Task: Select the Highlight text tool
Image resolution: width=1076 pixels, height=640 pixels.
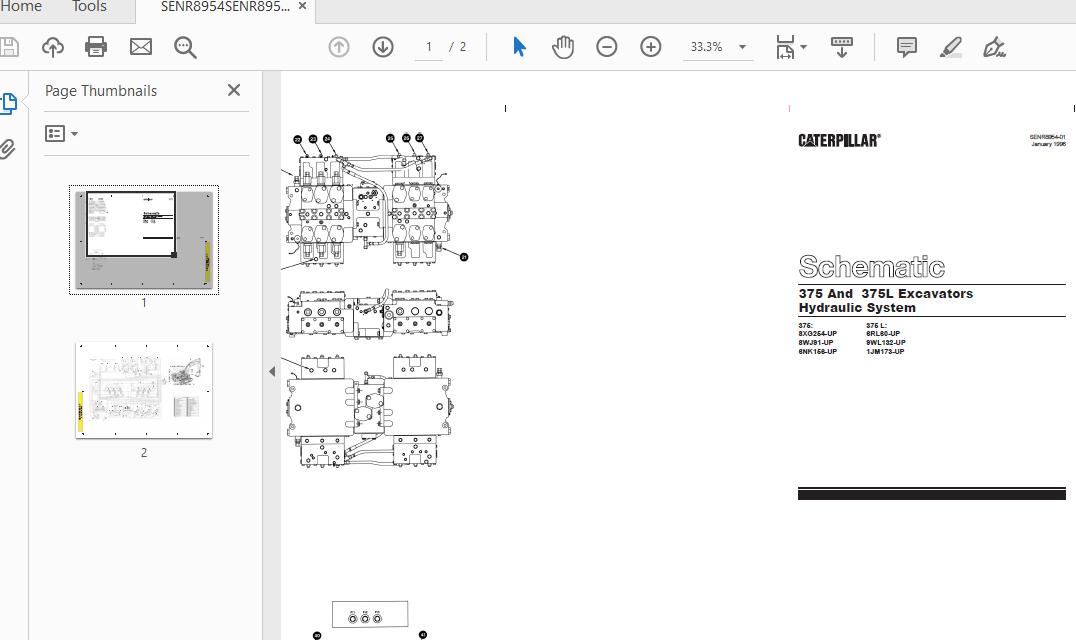Action: pyautogui.click(x=950, y=47)
